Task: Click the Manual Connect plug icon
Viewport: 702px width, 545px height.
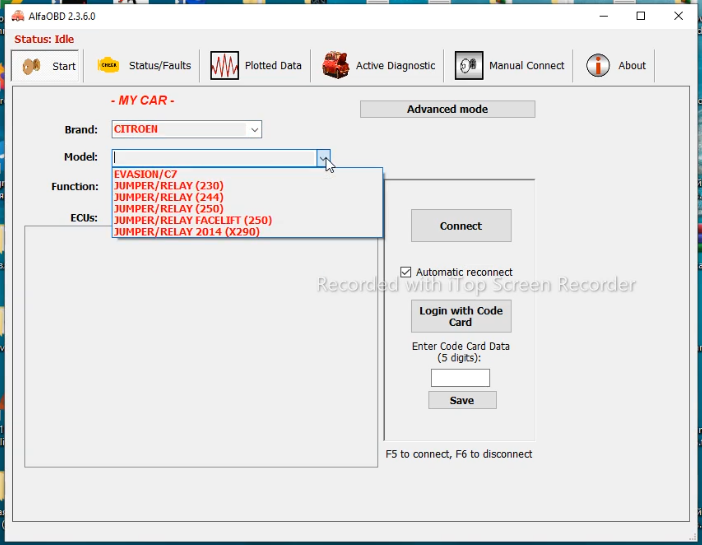Action: click(x=469, y=65)
